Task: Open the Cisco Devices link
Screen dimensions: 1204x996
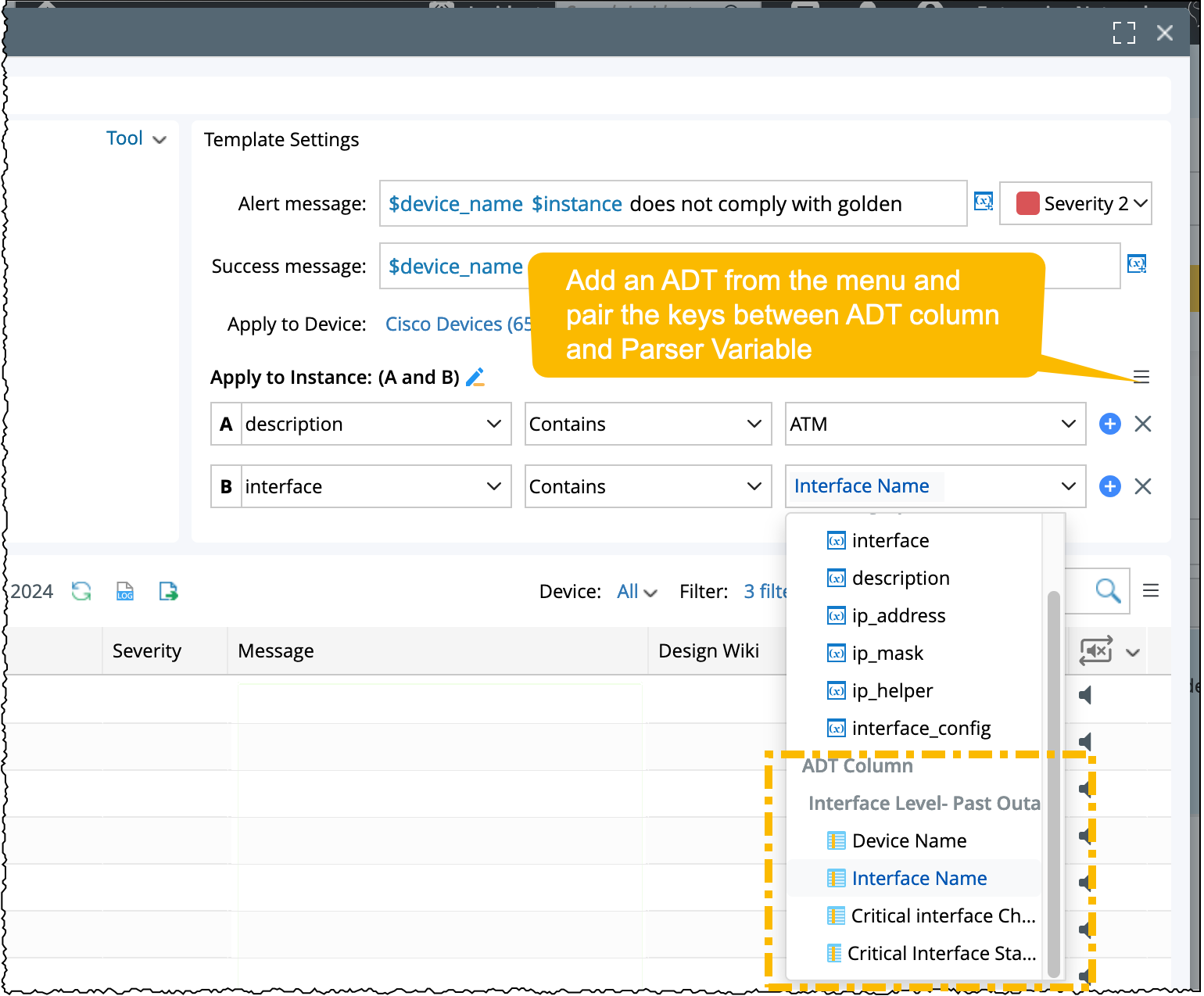Action: tap(458, 324)
